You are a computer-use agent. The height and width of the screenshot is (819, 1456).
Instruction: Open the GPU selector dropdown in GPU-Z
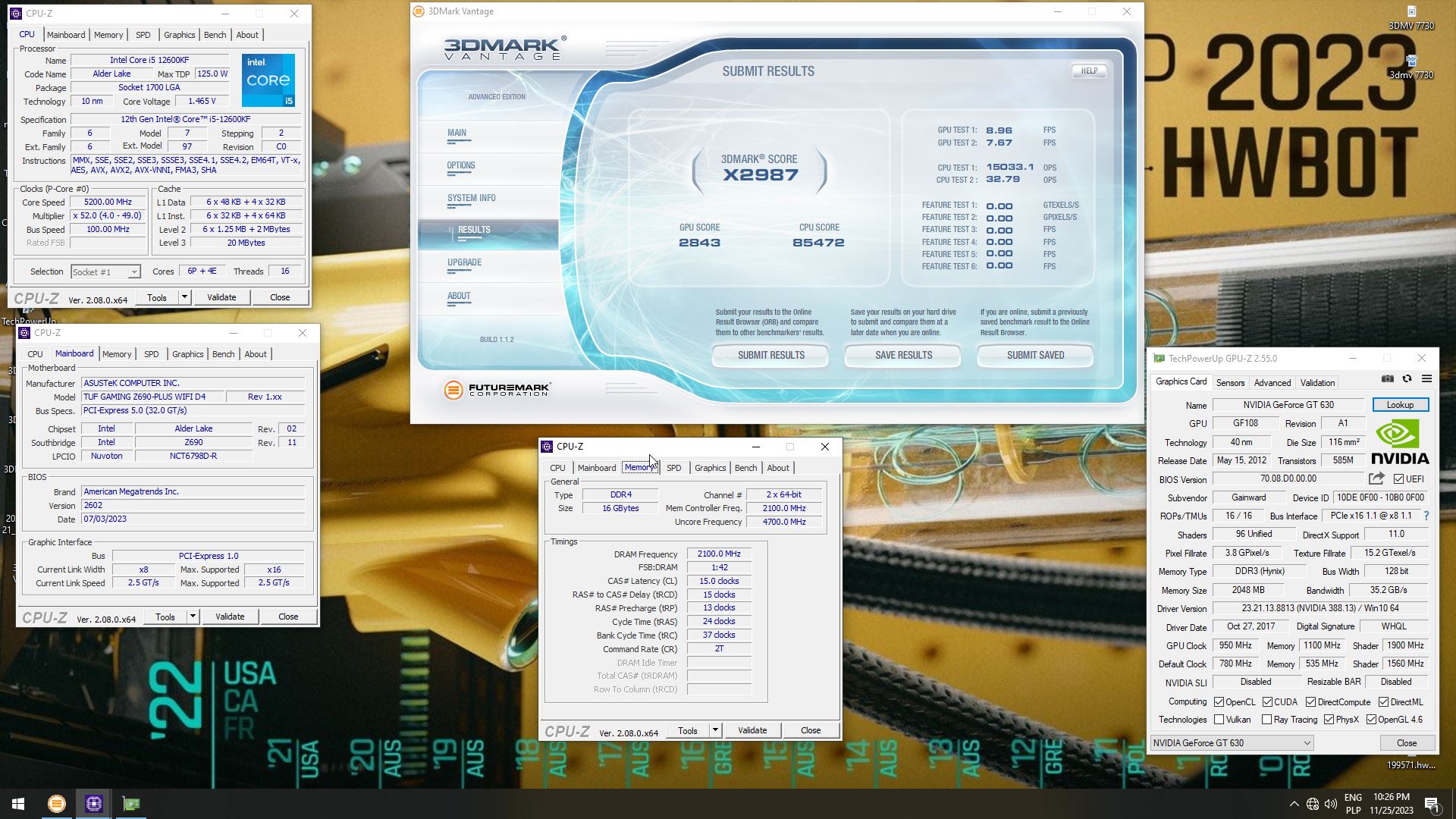click(1232, 743)
